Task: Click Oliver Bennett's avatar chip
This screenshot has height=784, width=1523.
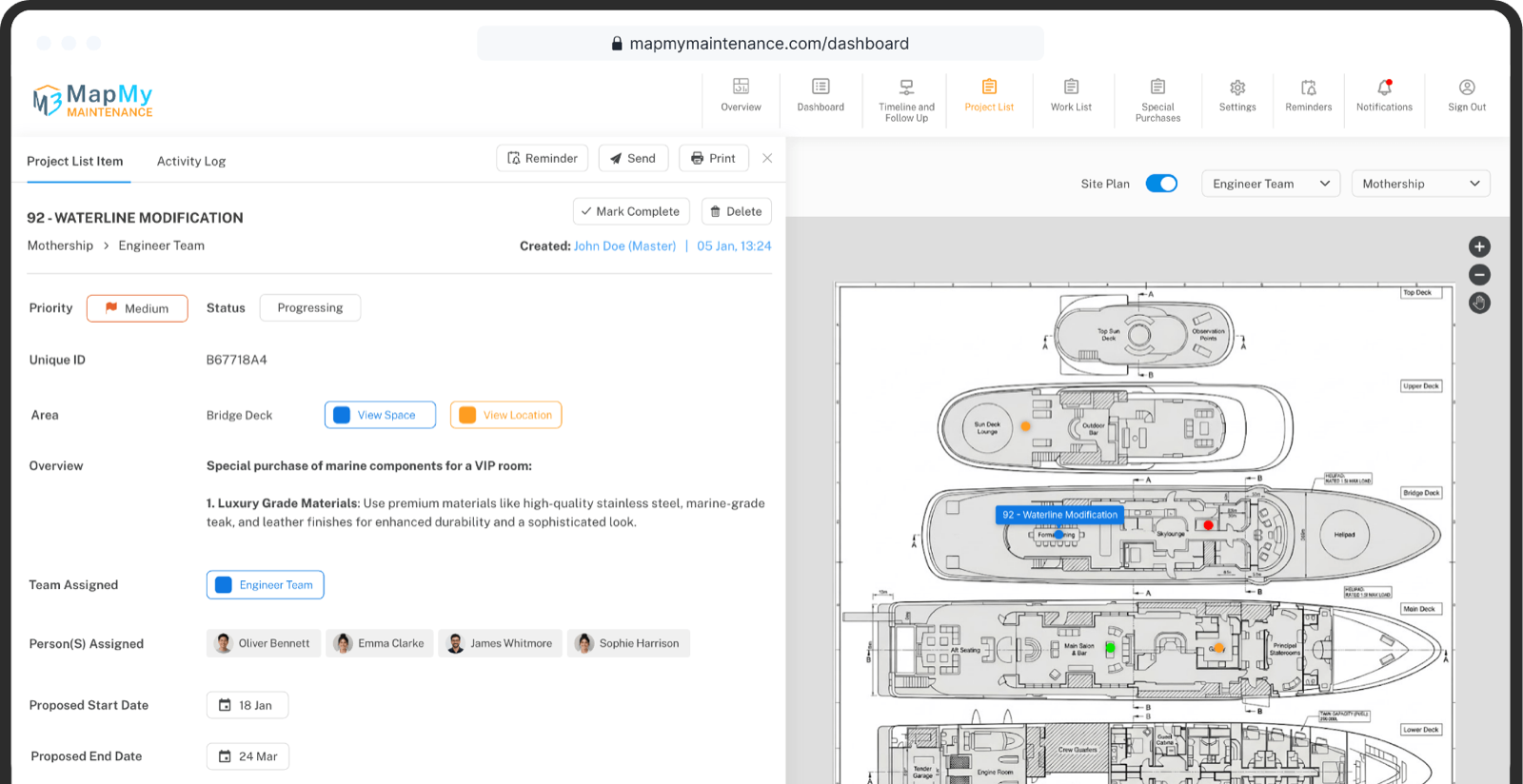Action: click(264, 643)
